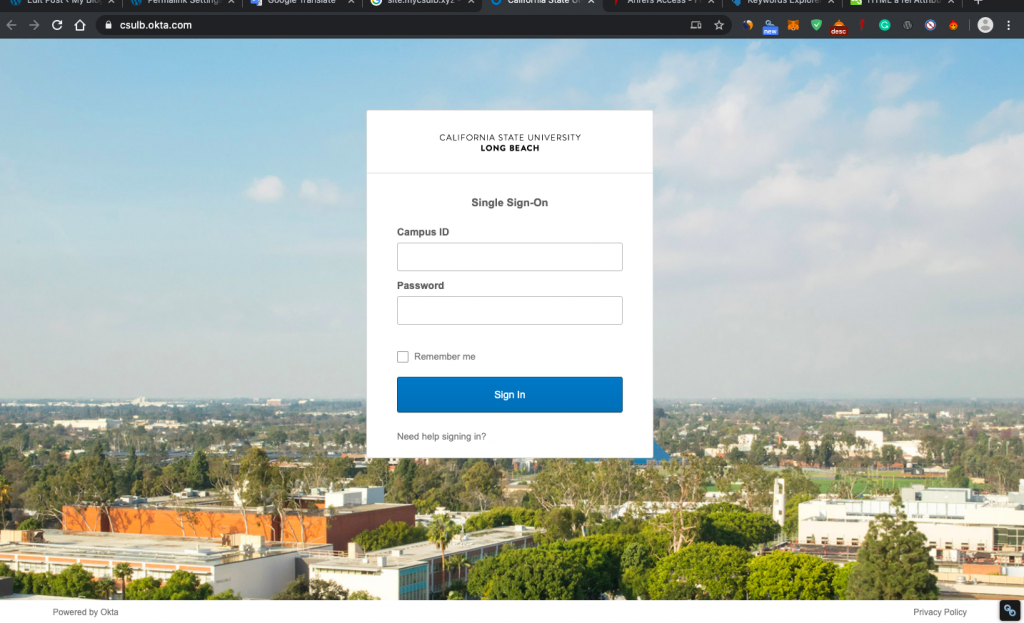The width and height of the screenshot is (1024, 623).
Task: Bookmark this page with the star
Action: click(719, 25)
